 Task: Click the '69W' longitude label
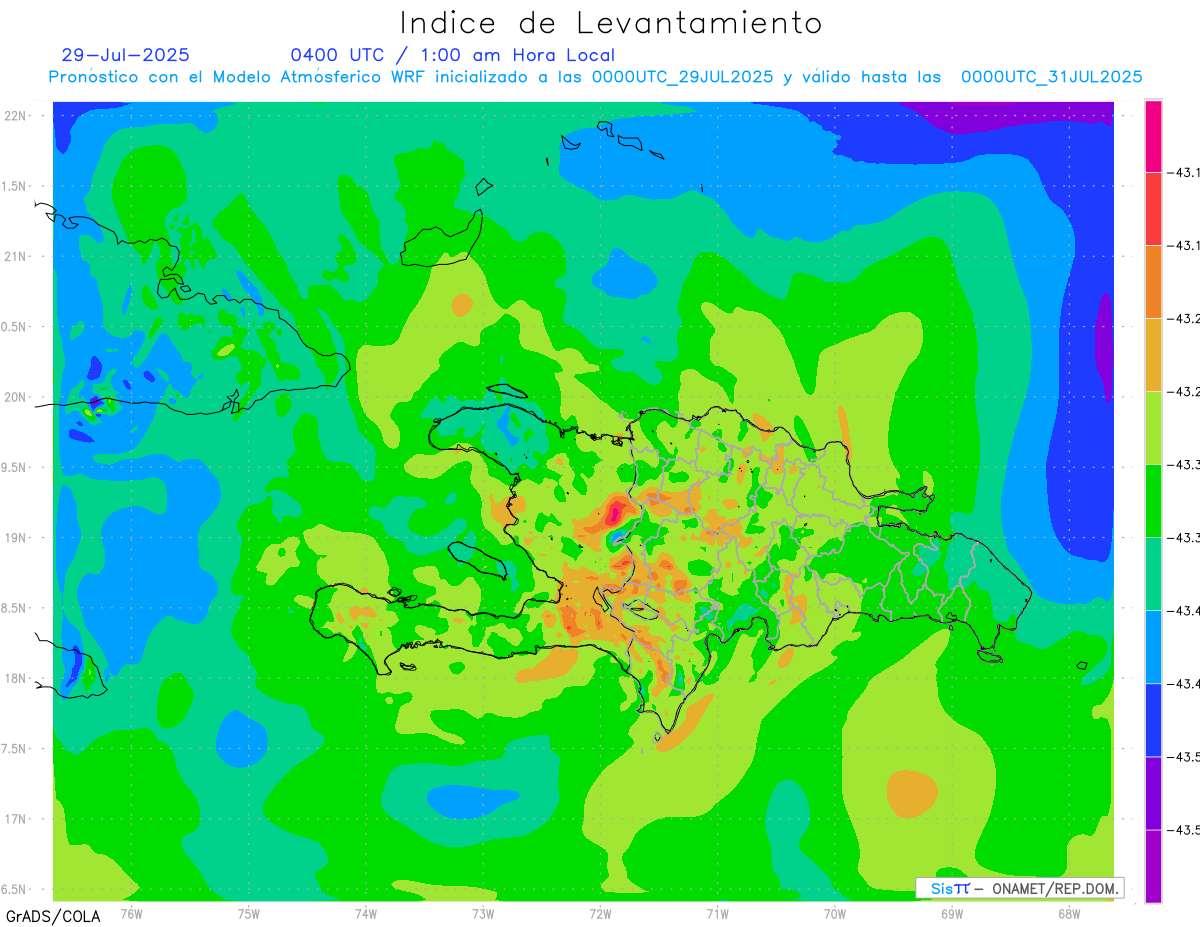952,913
